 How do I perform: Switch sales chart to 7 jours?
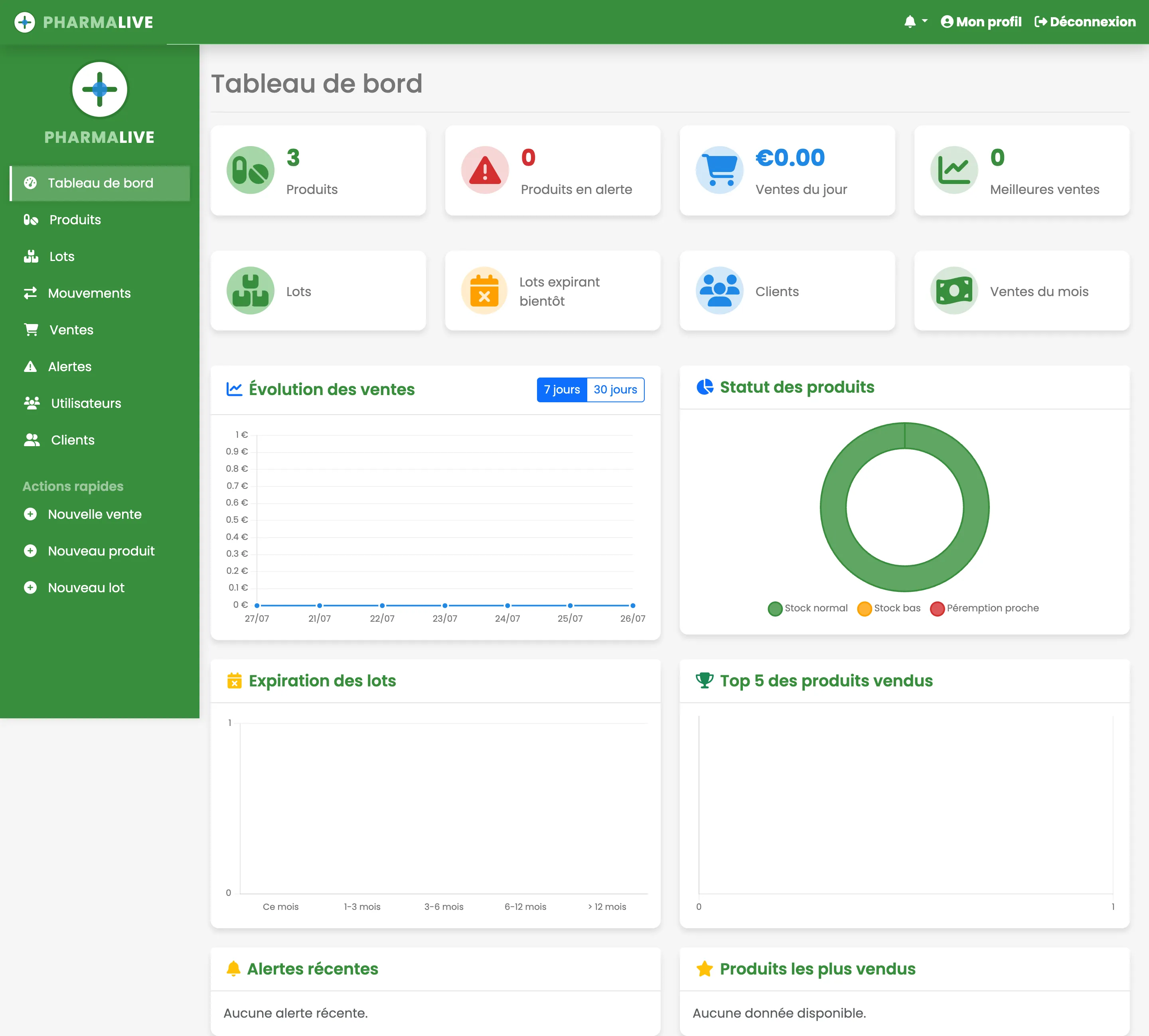pyautogui.click(x=562, y=390)
